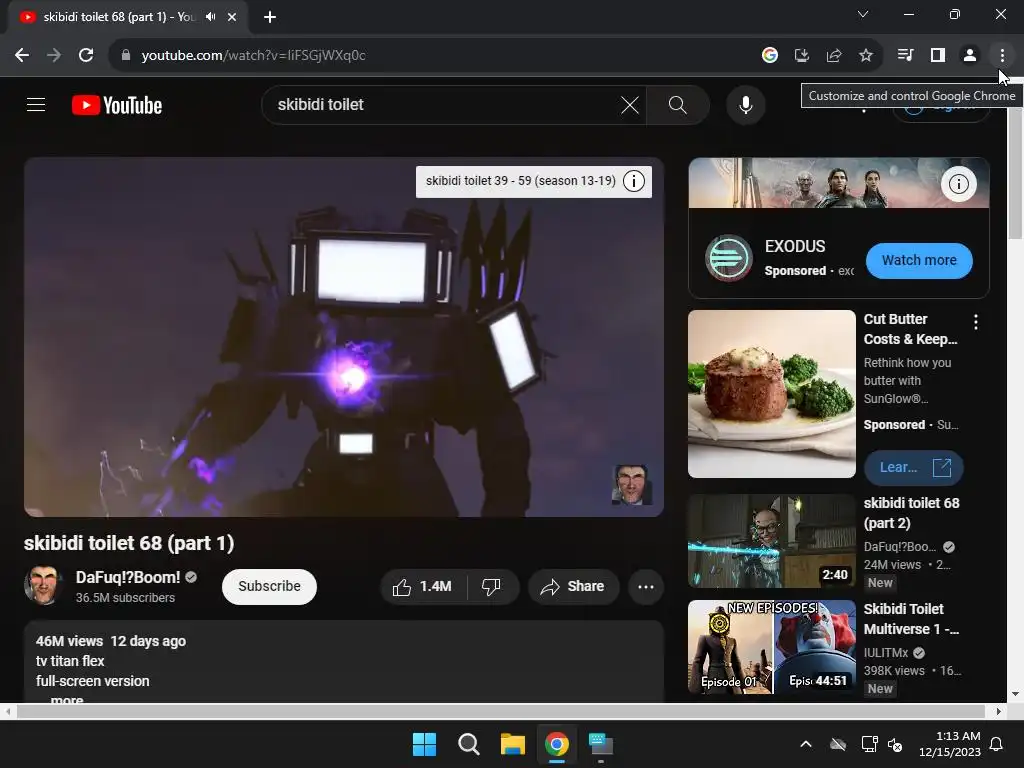Image resolution: width=1024 pixels, height=768 pixels.
Task: Click Watch more on EXODUS ad
Action: pos(919,261)
